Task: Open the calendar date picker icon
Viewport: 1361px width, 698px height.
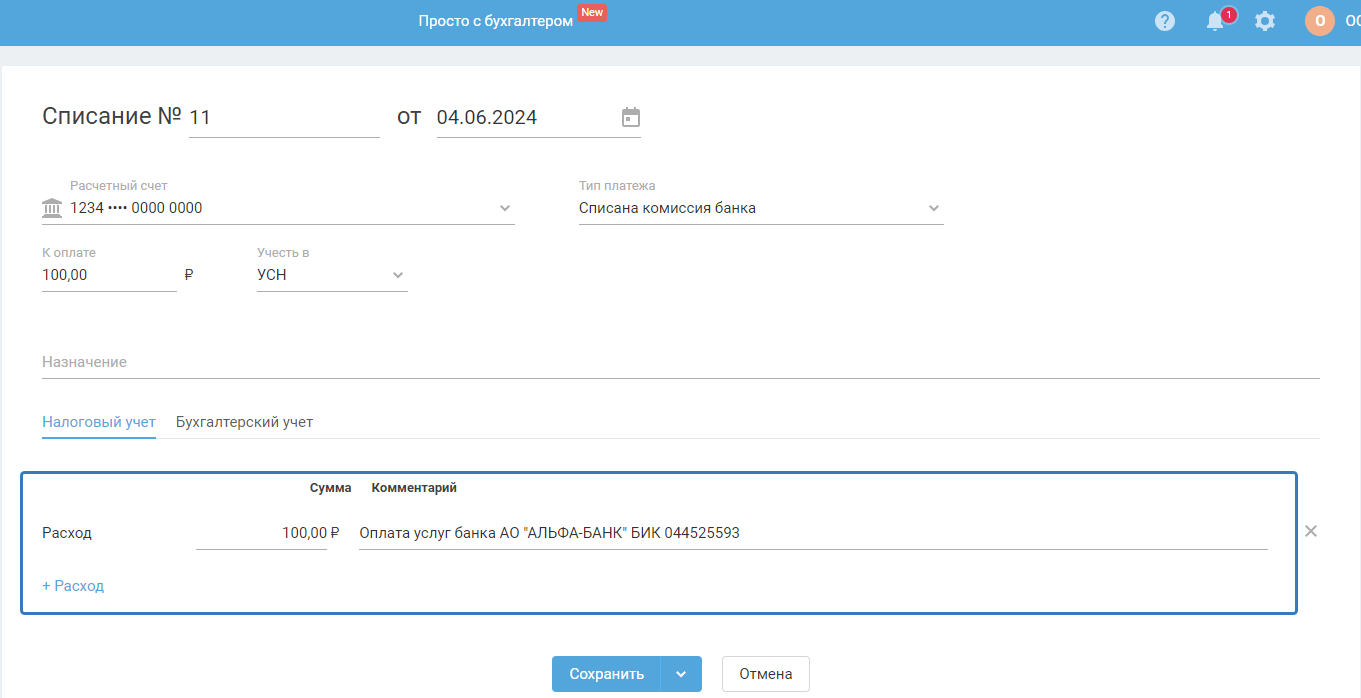Action: tap(631, 117)
